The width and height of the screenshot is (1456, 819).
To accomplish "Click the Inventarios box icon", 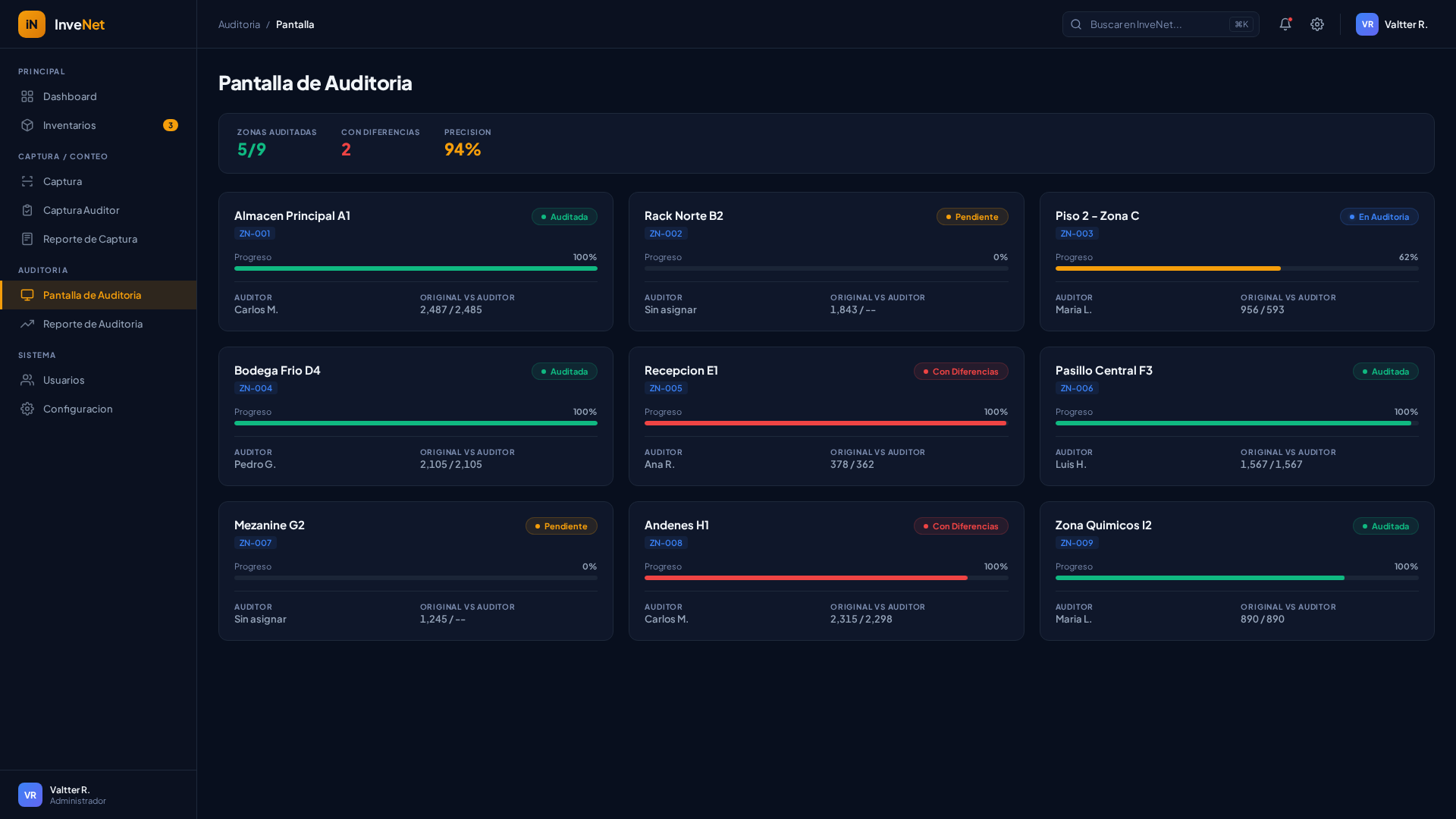I will [x=27, y=125].
